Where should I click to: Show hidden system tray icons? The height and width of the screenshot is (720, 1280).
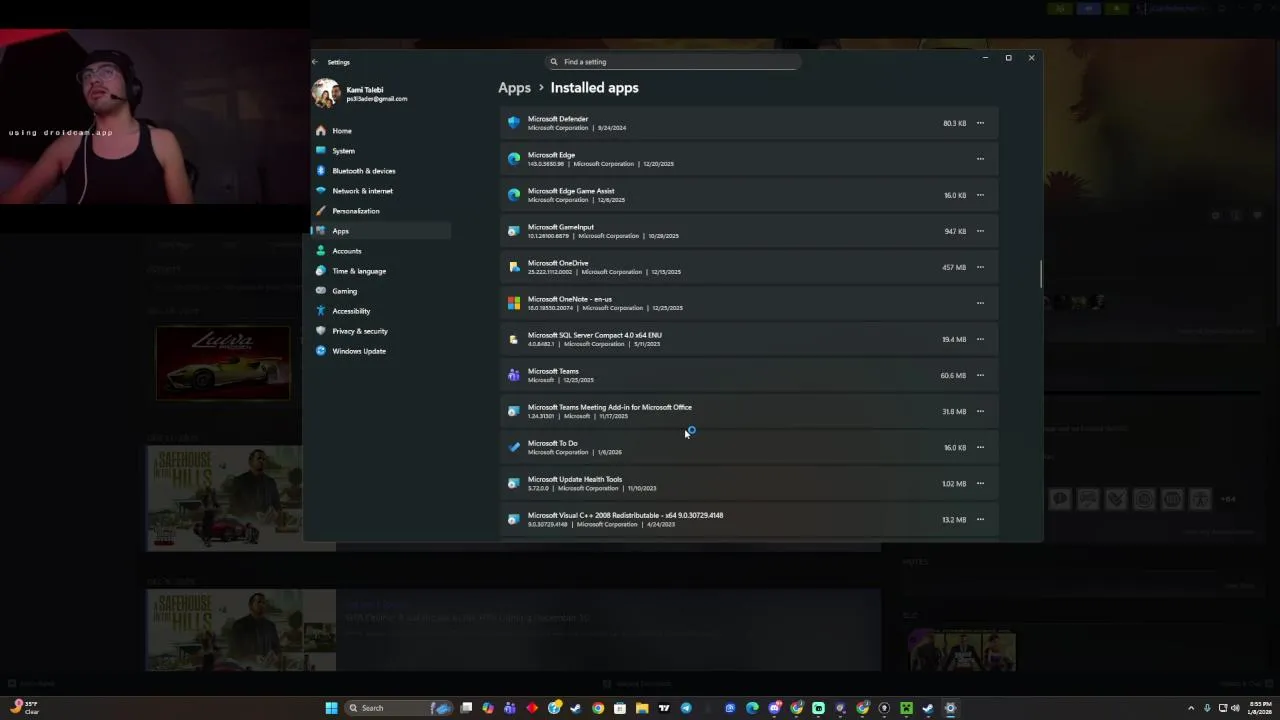[1190, 708]
